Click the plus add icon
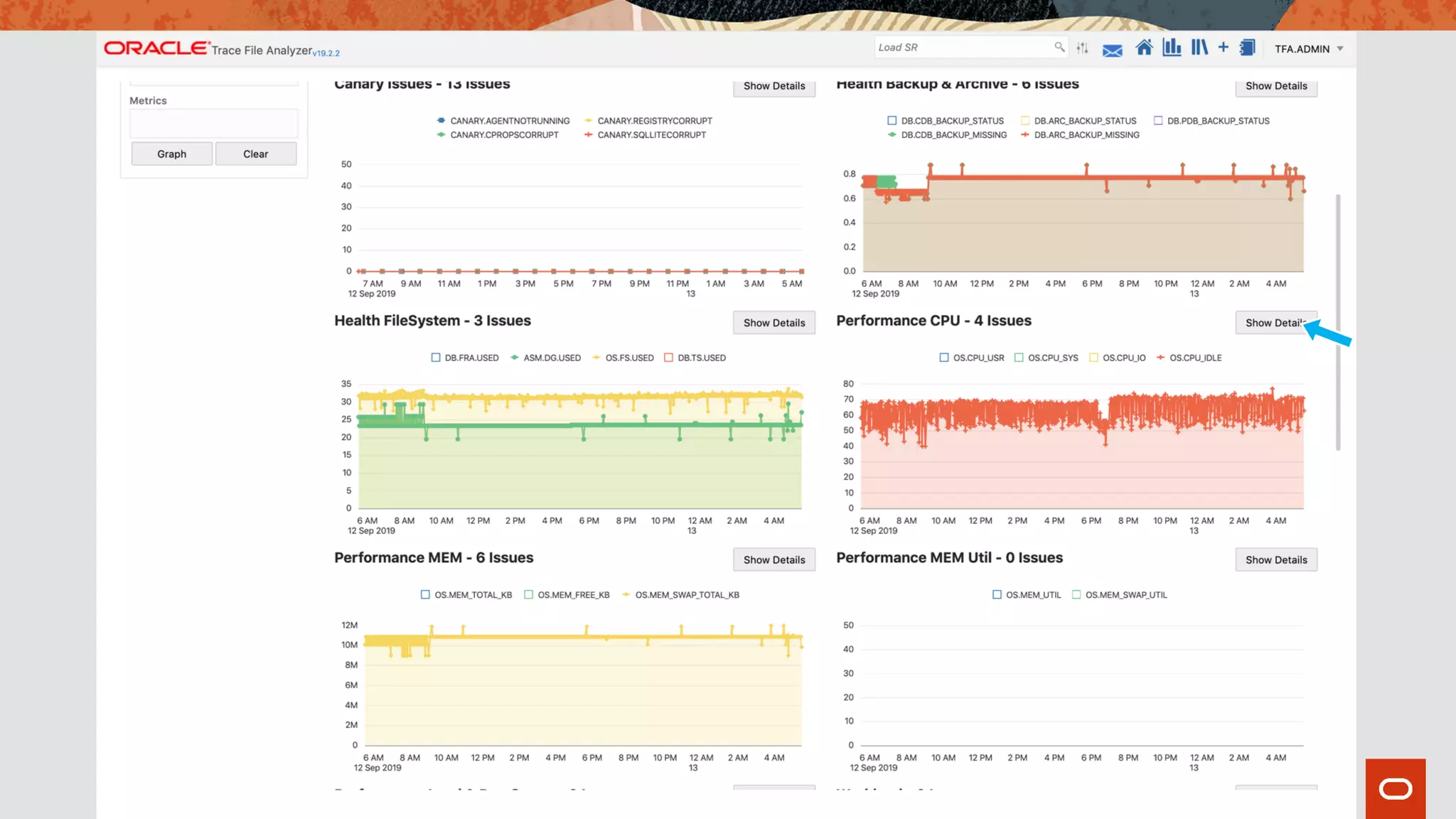Screen dimensions: 1456x819 [1223, 47]
